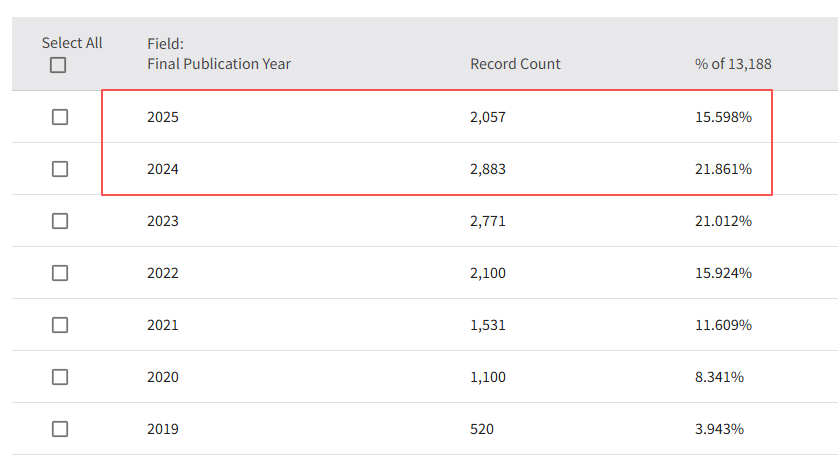The image size is (838, 456).
Task: Click the 15.598% percentage value
Action: [723, 117]
